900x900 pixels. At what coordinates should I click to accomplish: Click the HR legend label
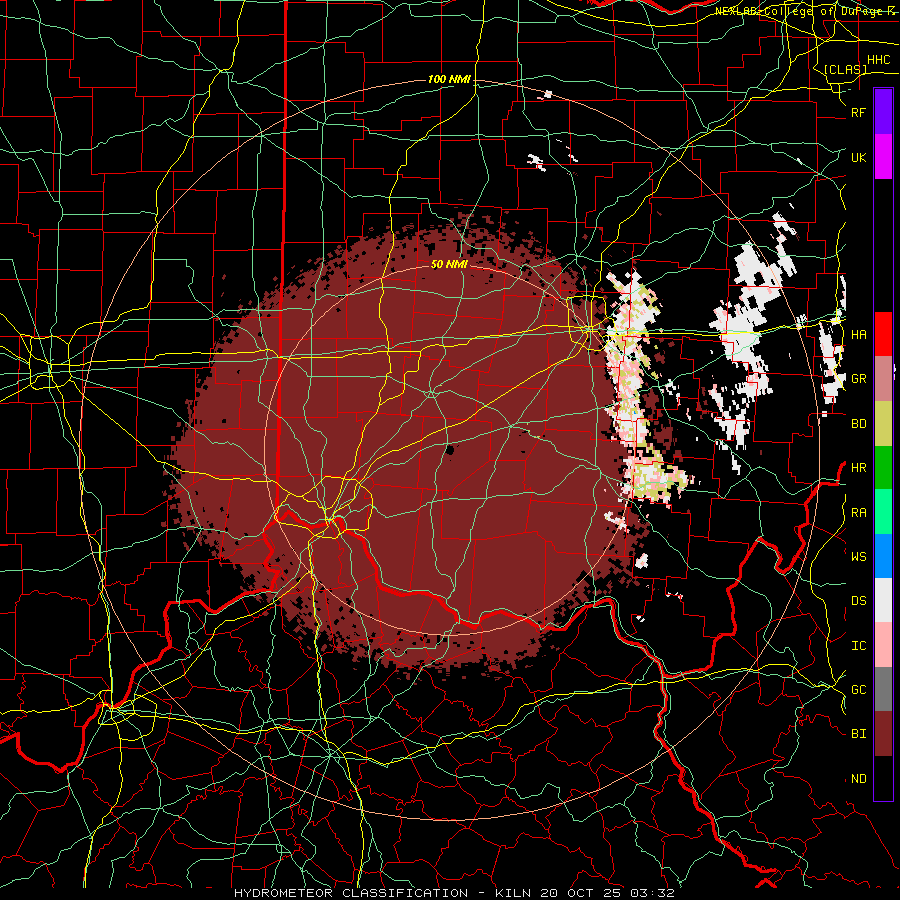858,468
